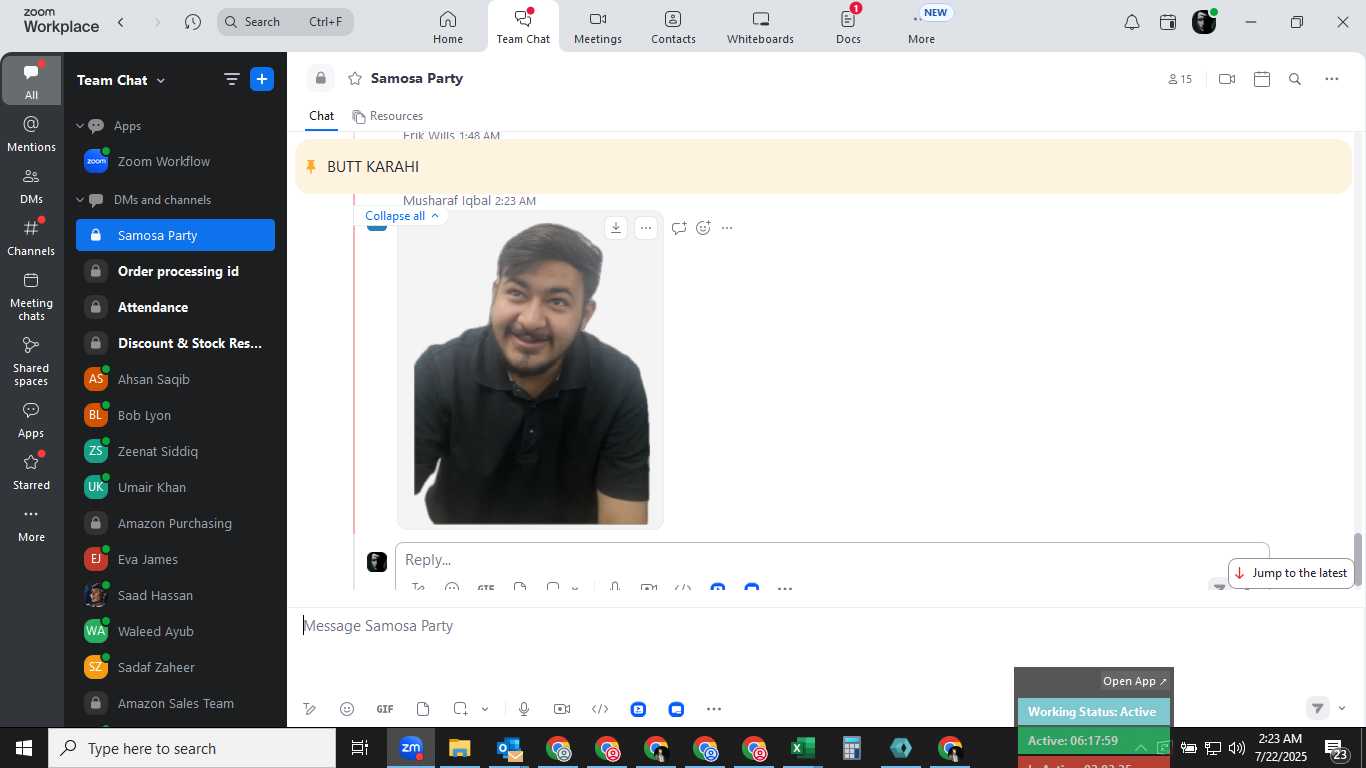Reply in thread to Musharaf Iqbal's message
The height and width of the screenshot is (768, 1366).
coord(679,228)
